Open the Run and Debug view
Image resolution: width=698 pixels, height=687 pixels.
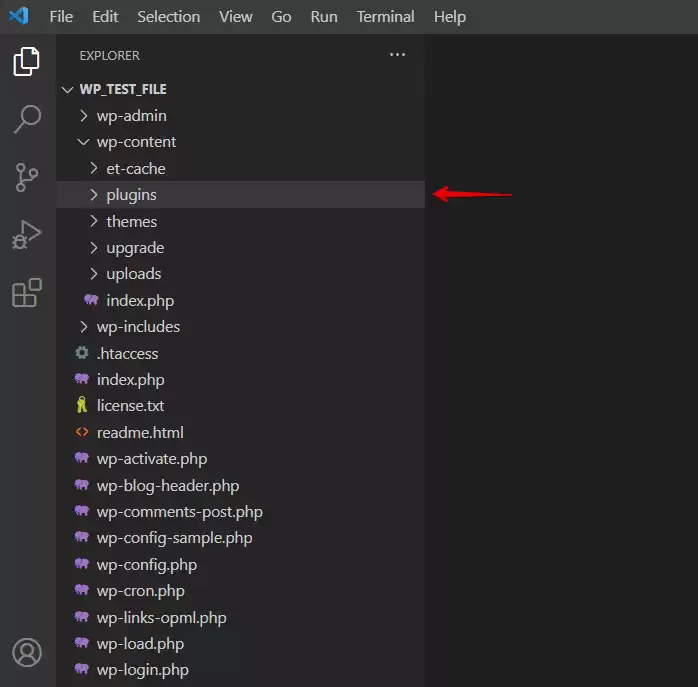[x=27, y=235]
